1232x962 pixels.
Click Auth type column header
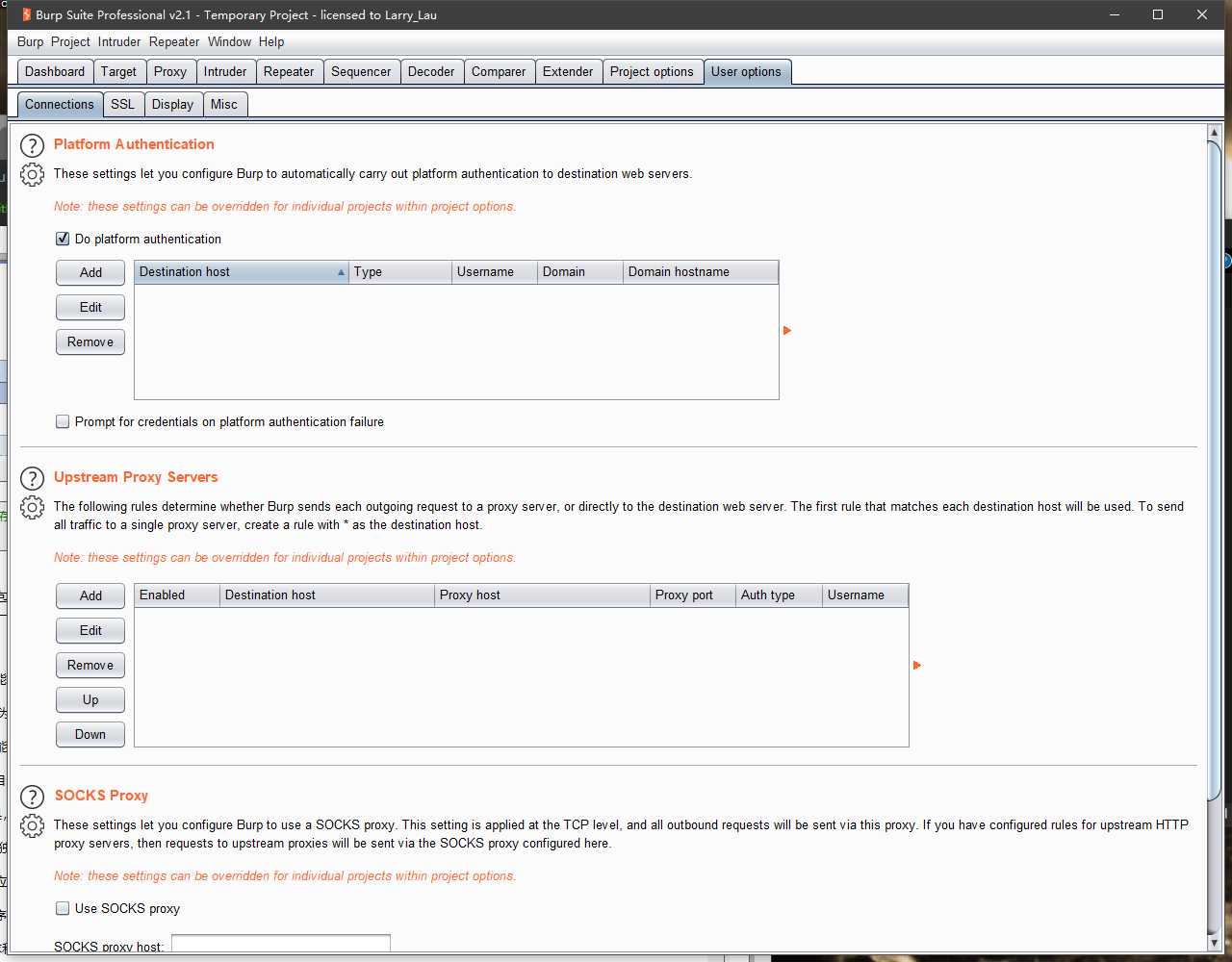pyautogui.click(x=779, y=595)
